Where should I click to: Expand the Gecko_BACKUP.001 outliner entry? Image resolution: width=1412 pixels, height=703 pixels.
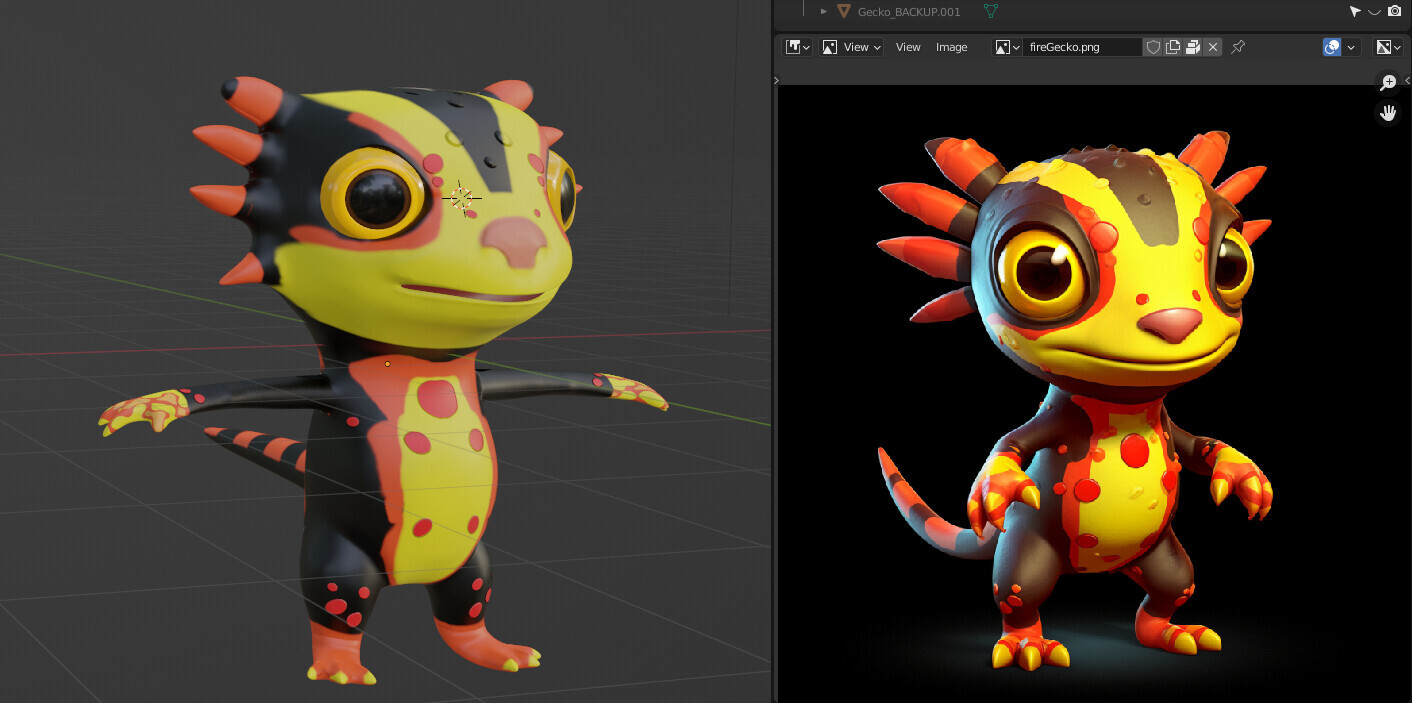[x=823, y=11]
